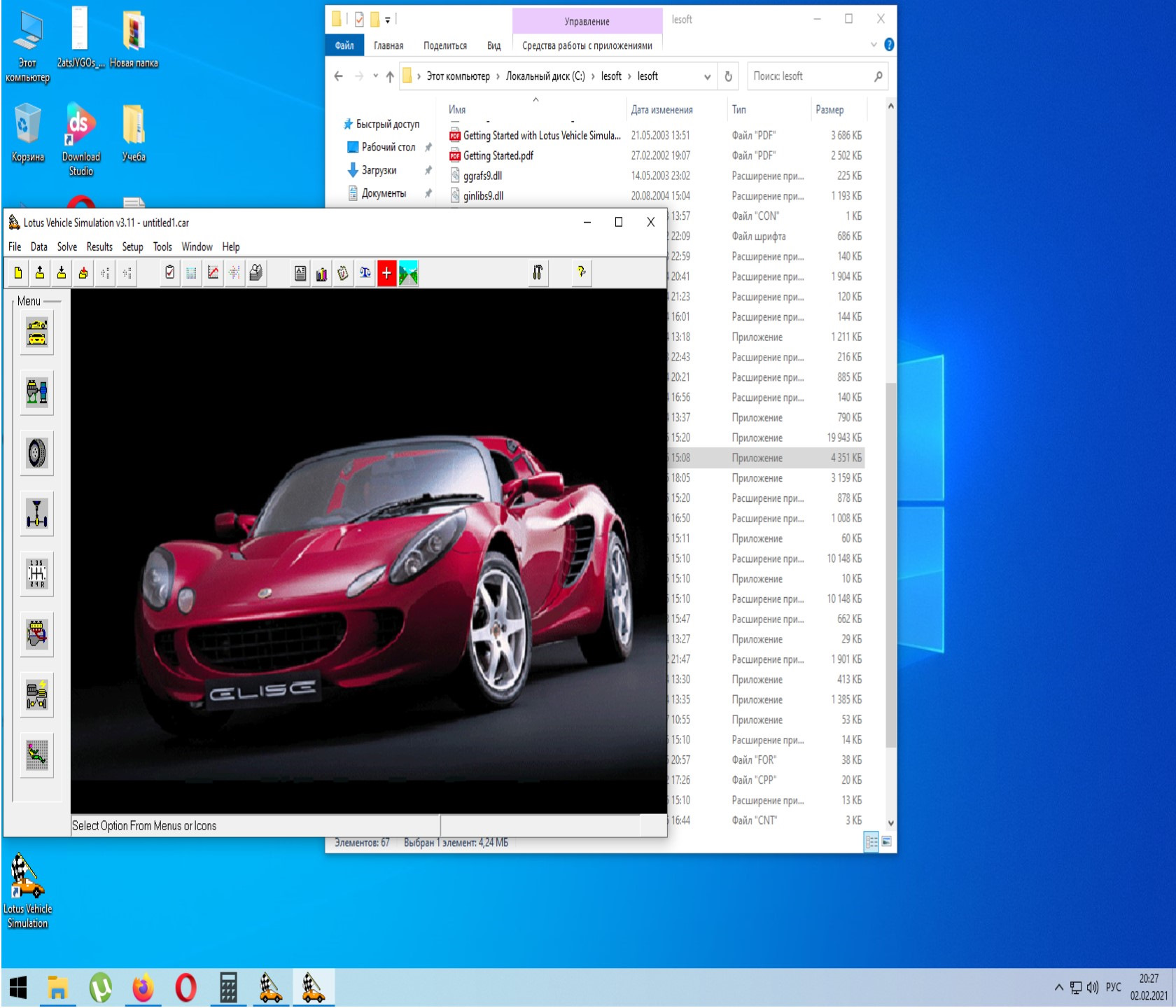Refresh the Explorer folder view
Viewport: 1176px width, 1008px height.
coord(728,76)
